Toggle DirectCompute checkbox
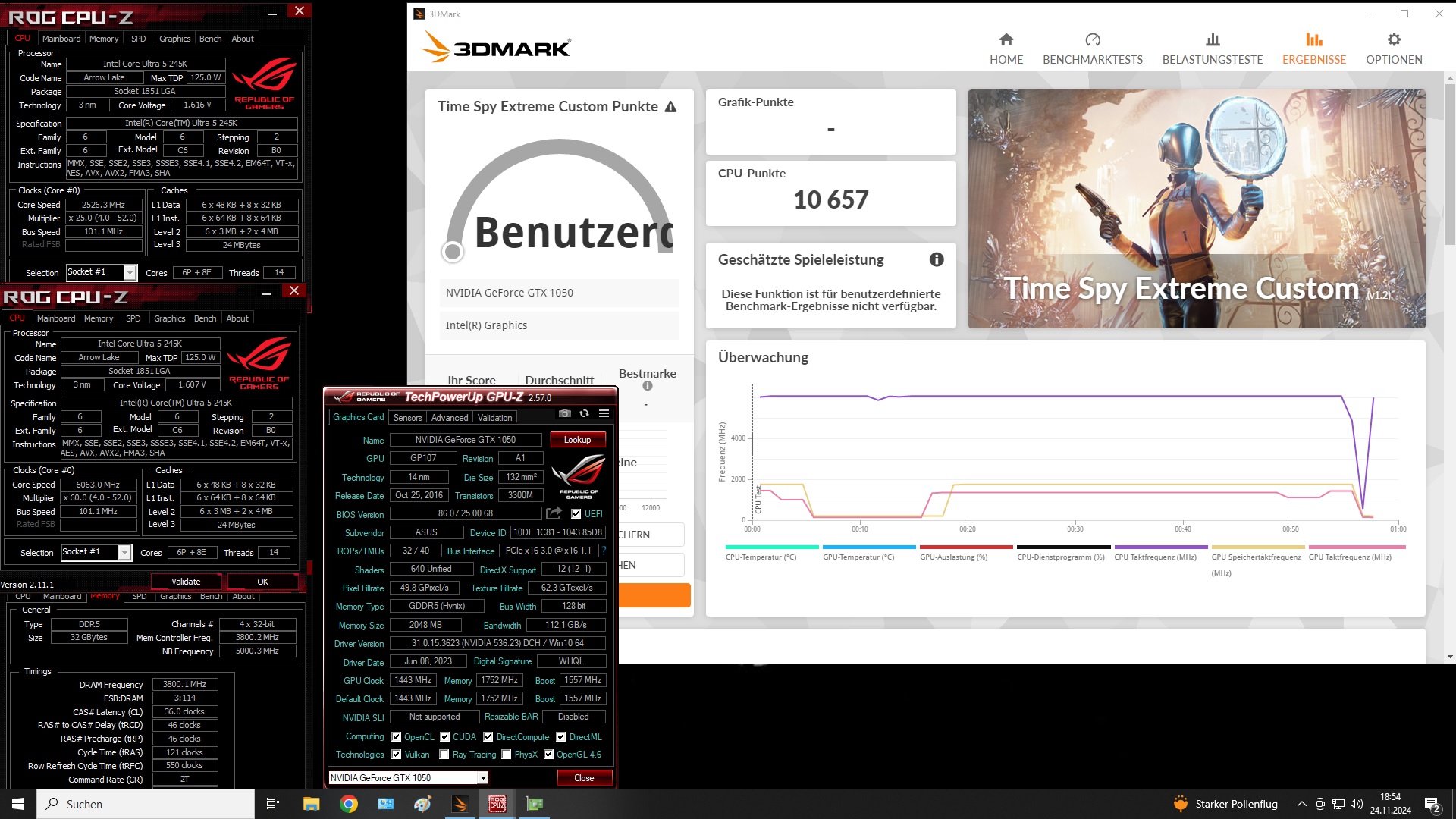The height and width of the screenshot is (819, 1456). (488, 736)
